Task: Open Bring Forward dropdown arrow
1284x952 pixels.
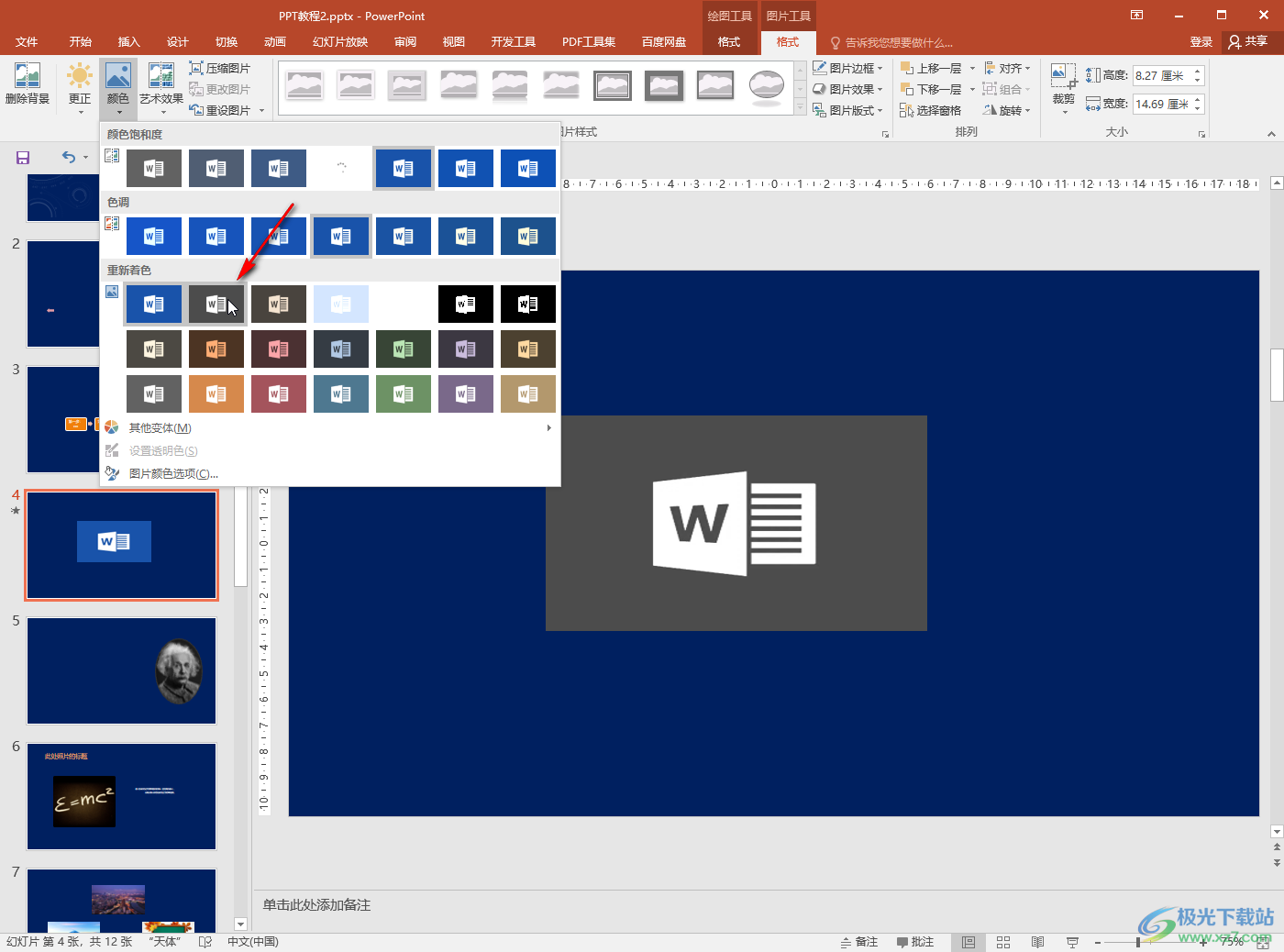Action: coord(972,68)
